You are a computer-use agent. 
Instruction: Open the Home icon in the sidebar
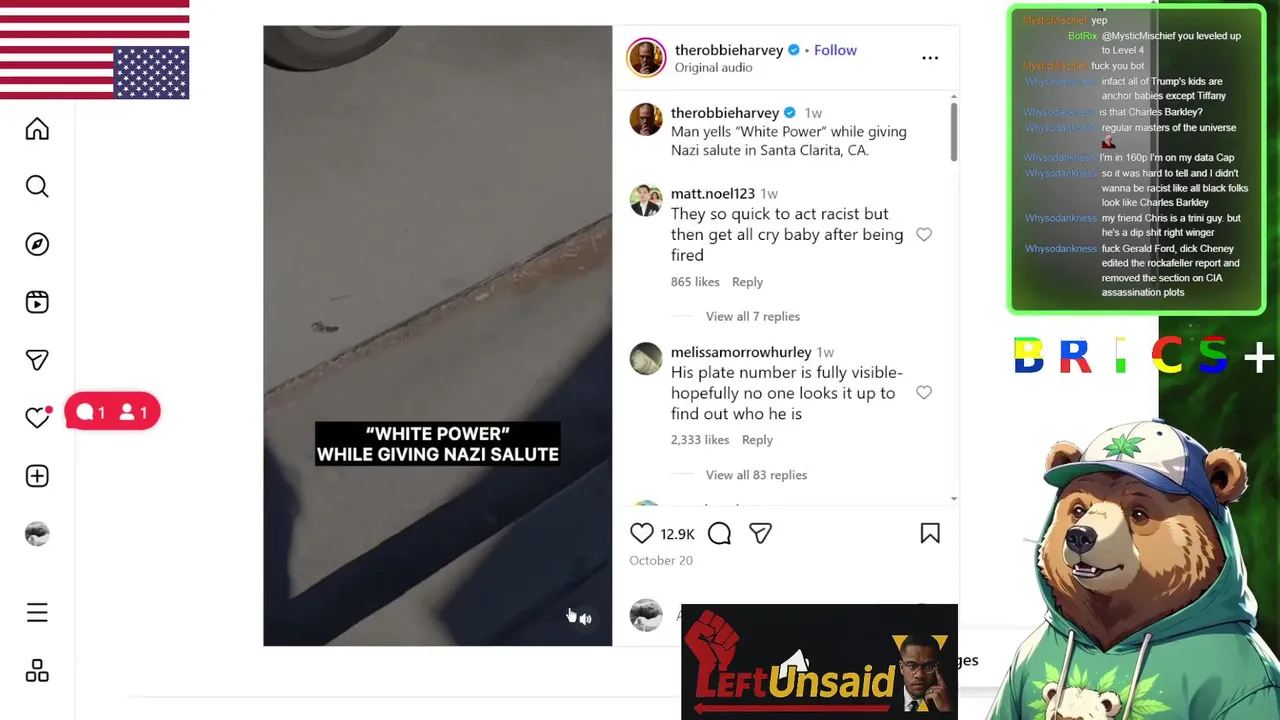coord(37,129)
